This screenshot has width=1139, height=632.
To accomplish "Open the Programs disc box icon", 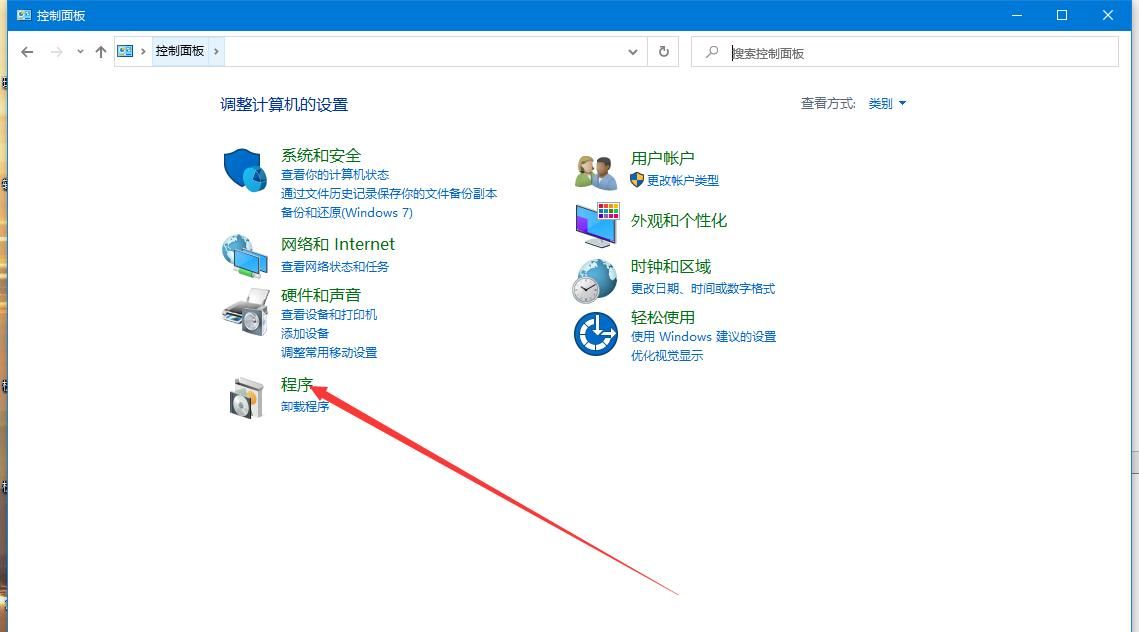I will pos(246,398).
